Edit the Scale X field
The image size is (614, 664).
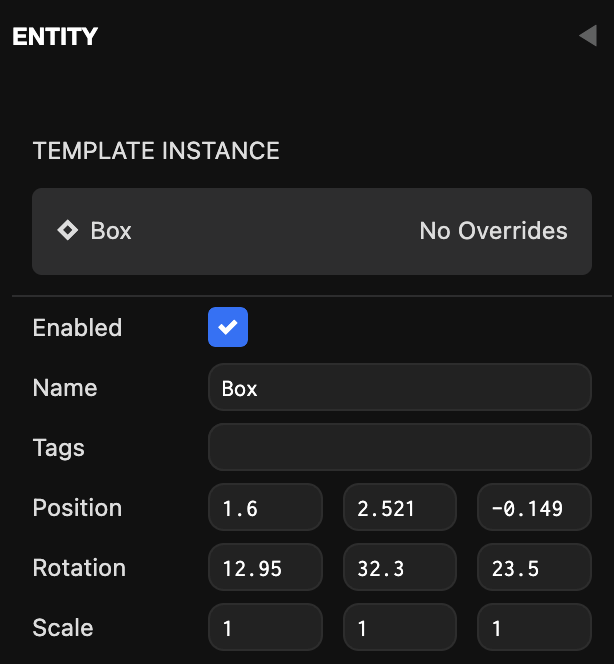click(x=265, y=628)
